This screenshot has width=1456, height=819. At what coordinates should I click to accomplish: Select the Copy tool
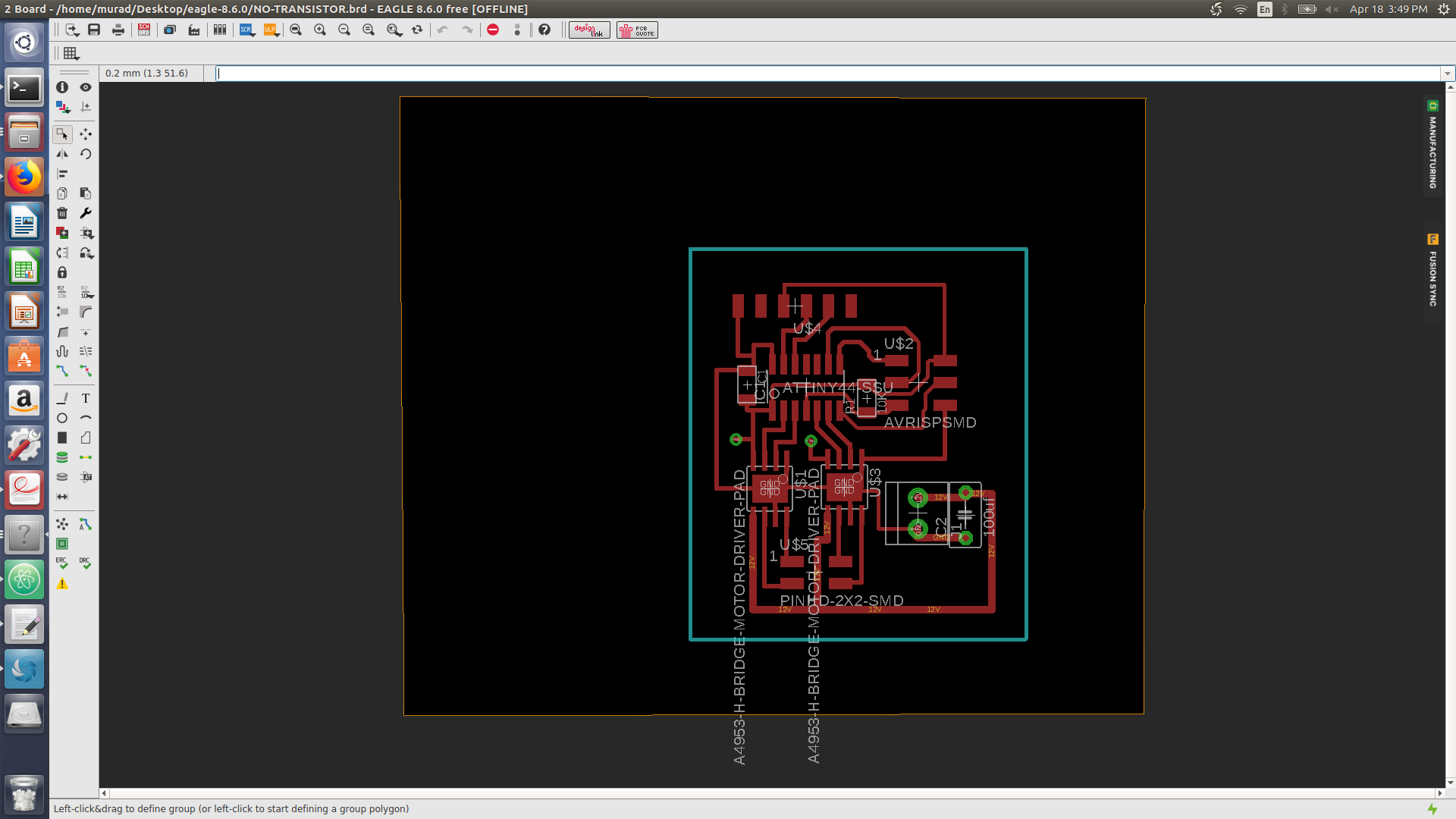click(62, 193)
